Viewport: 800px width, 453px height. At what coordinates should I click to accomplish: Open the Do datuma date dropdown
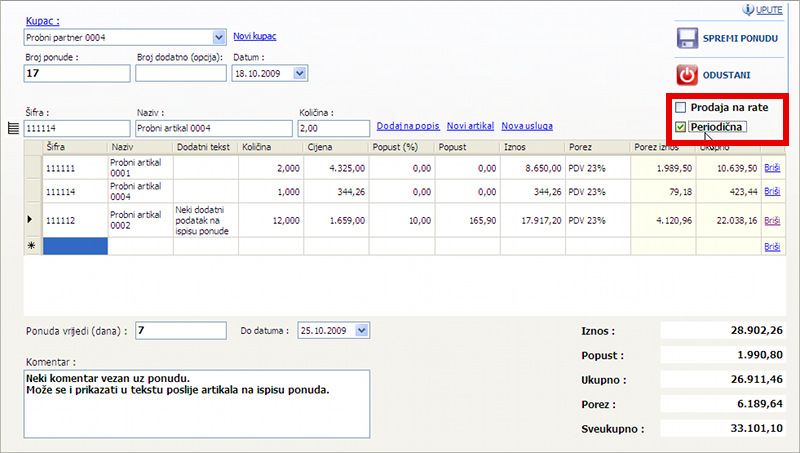click(362, 330)
